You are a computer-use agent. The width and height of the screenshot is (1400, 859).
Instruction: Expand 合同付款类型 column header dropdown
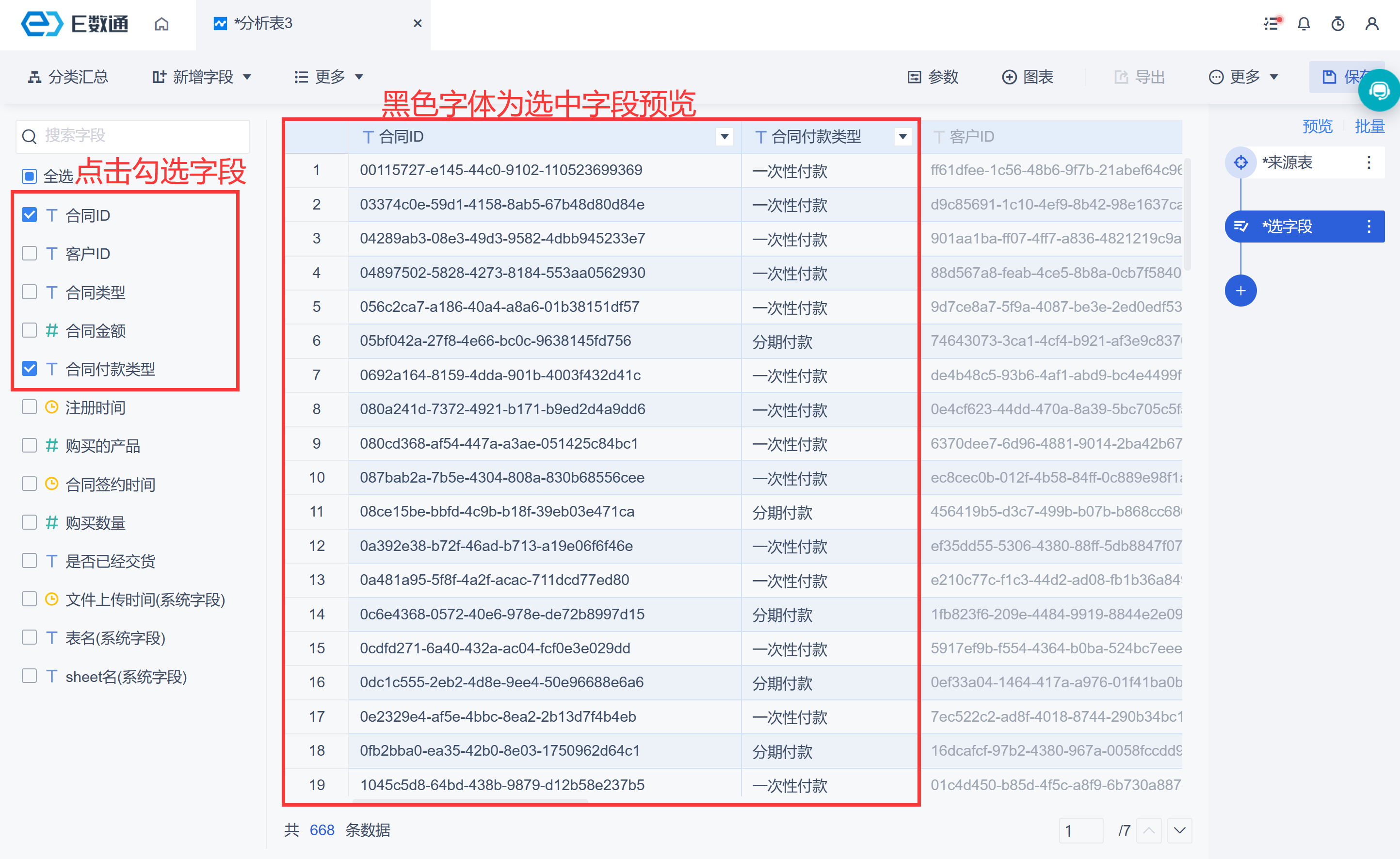(902, 136)
